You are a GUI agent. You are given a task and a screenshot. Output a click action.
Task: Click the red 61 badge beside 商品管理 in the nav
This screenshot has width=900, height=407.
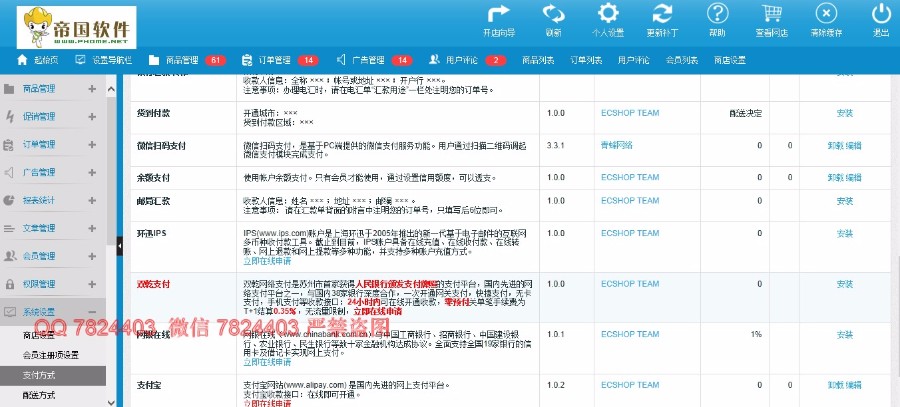tap(215, 60)
